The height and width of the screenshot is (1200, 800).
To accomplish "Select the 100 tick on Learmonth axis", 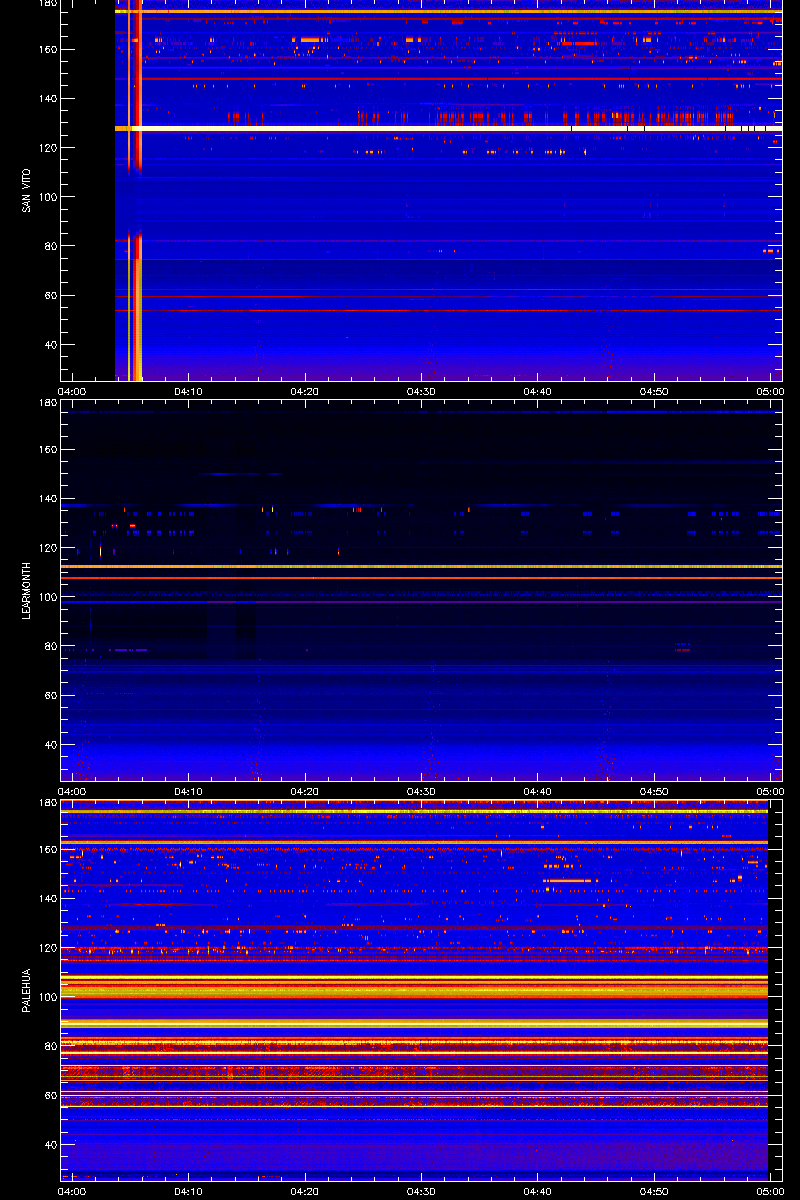I will (47, 597).
